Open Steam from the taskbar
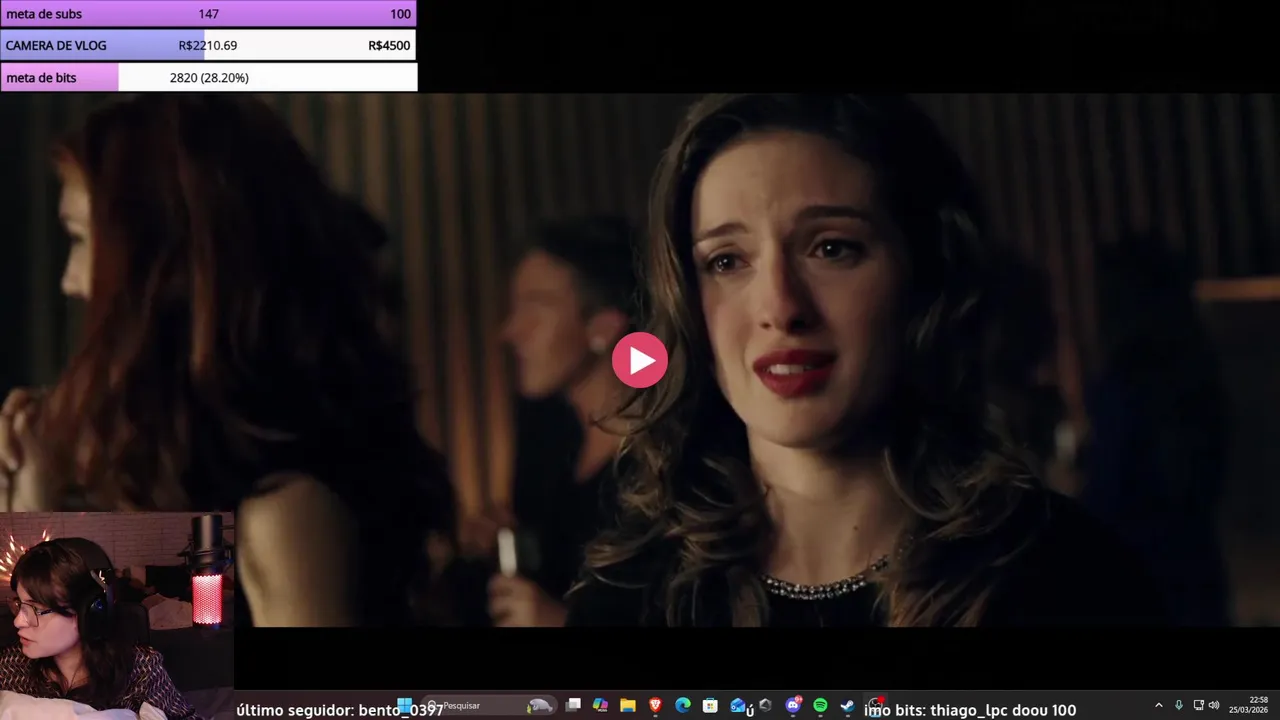This screenshot has width=1280, height=720. [x=847, y=706]
